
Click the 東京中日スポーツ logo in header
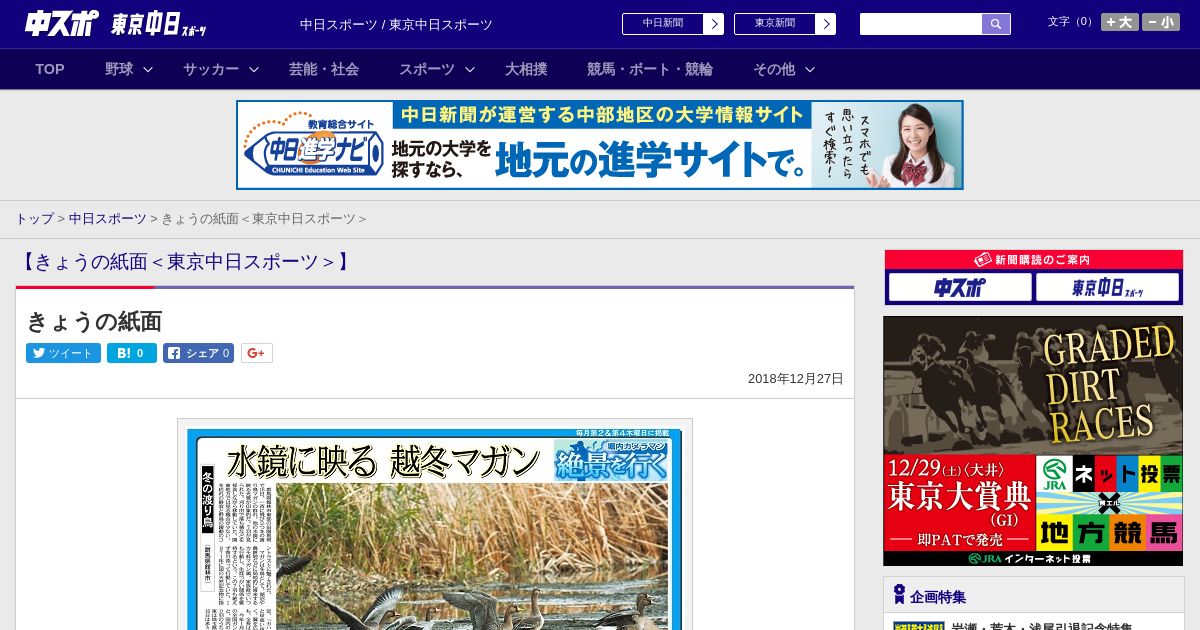[160, 25]
